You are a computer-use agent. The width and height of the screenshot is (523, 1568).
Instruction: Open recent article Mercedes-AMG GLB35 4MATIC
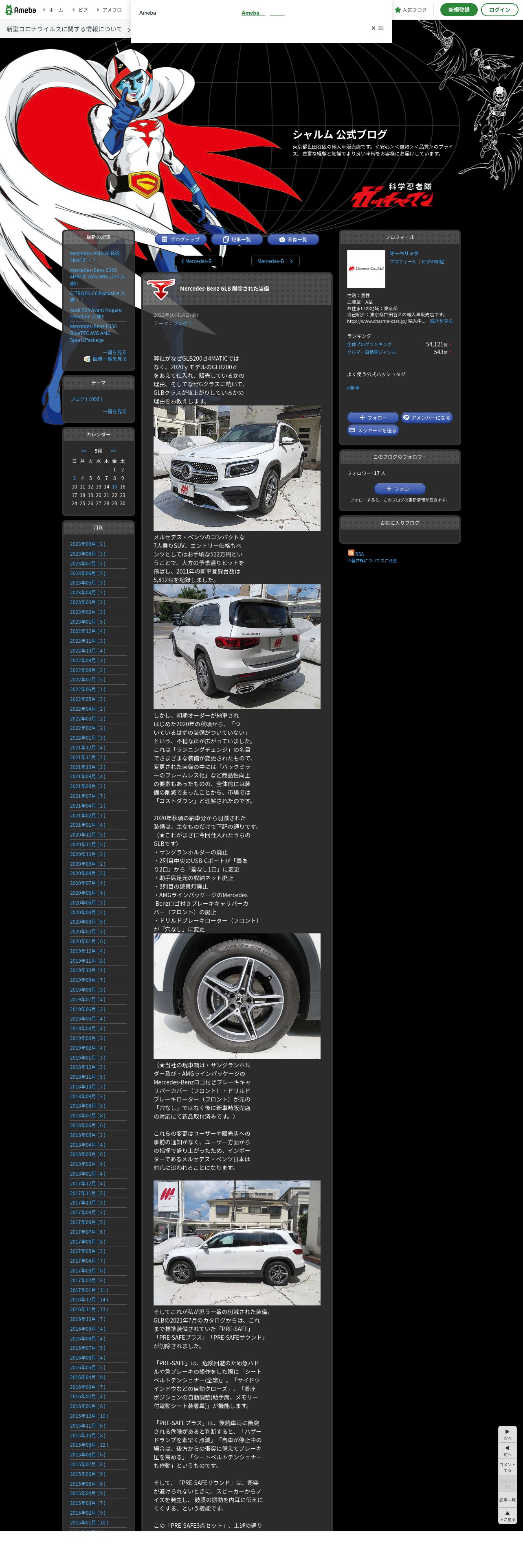coord(94,257)
